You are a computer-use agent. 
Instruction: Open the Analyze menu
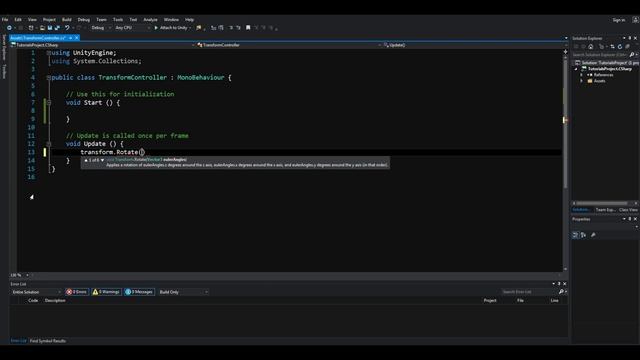150,20
